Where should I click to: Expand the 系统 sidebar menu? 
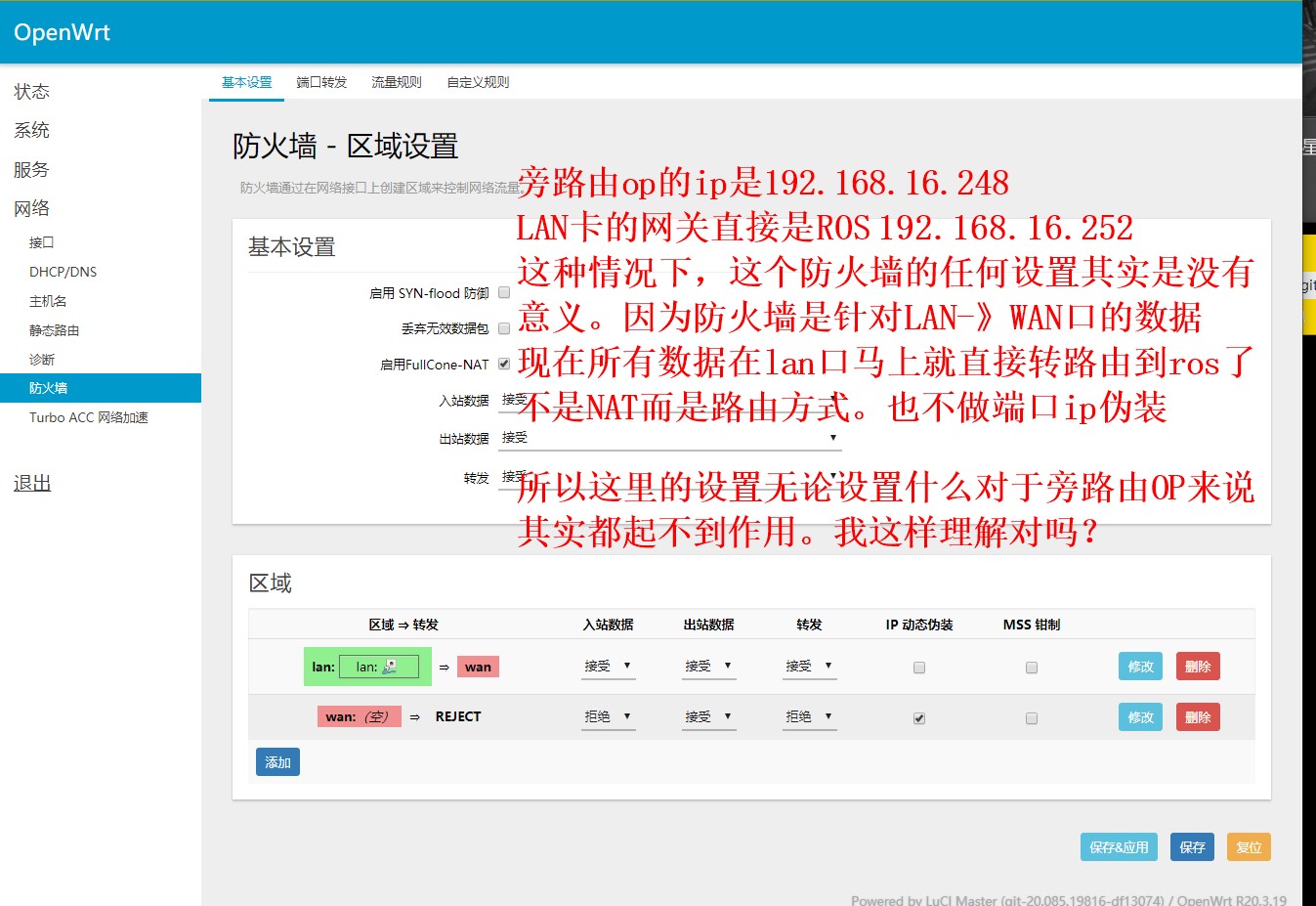coord(31,130)
